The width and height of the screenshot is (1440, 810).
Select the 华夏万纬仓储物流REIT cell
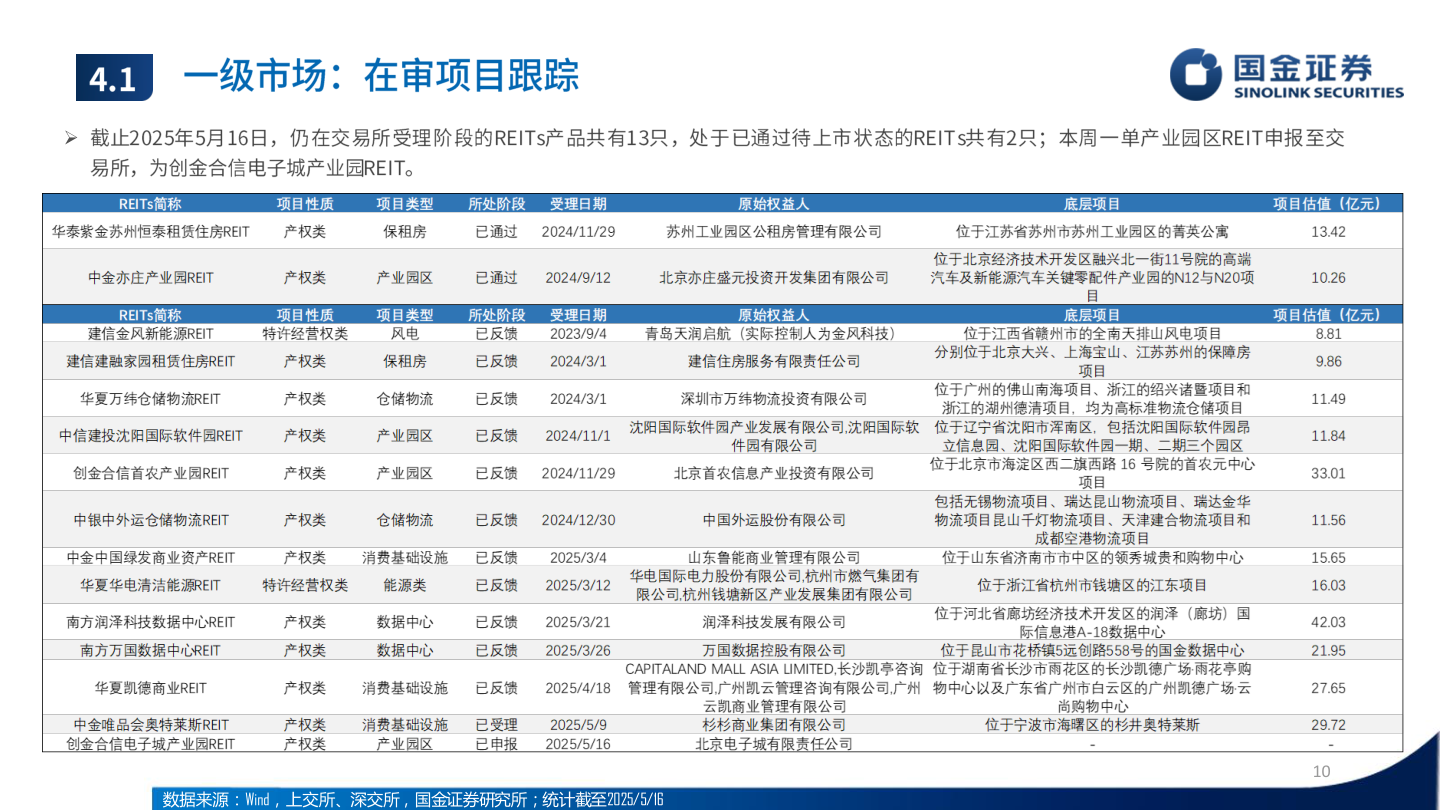[x=151, y=398]
